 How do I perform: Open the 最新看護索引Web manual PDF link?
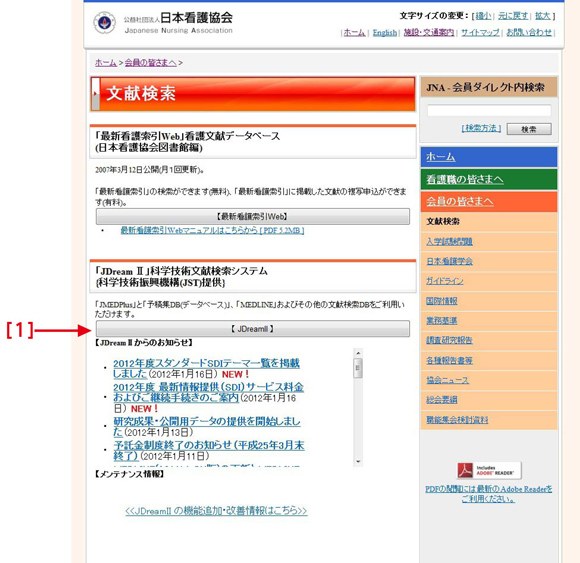click(212, 230)
